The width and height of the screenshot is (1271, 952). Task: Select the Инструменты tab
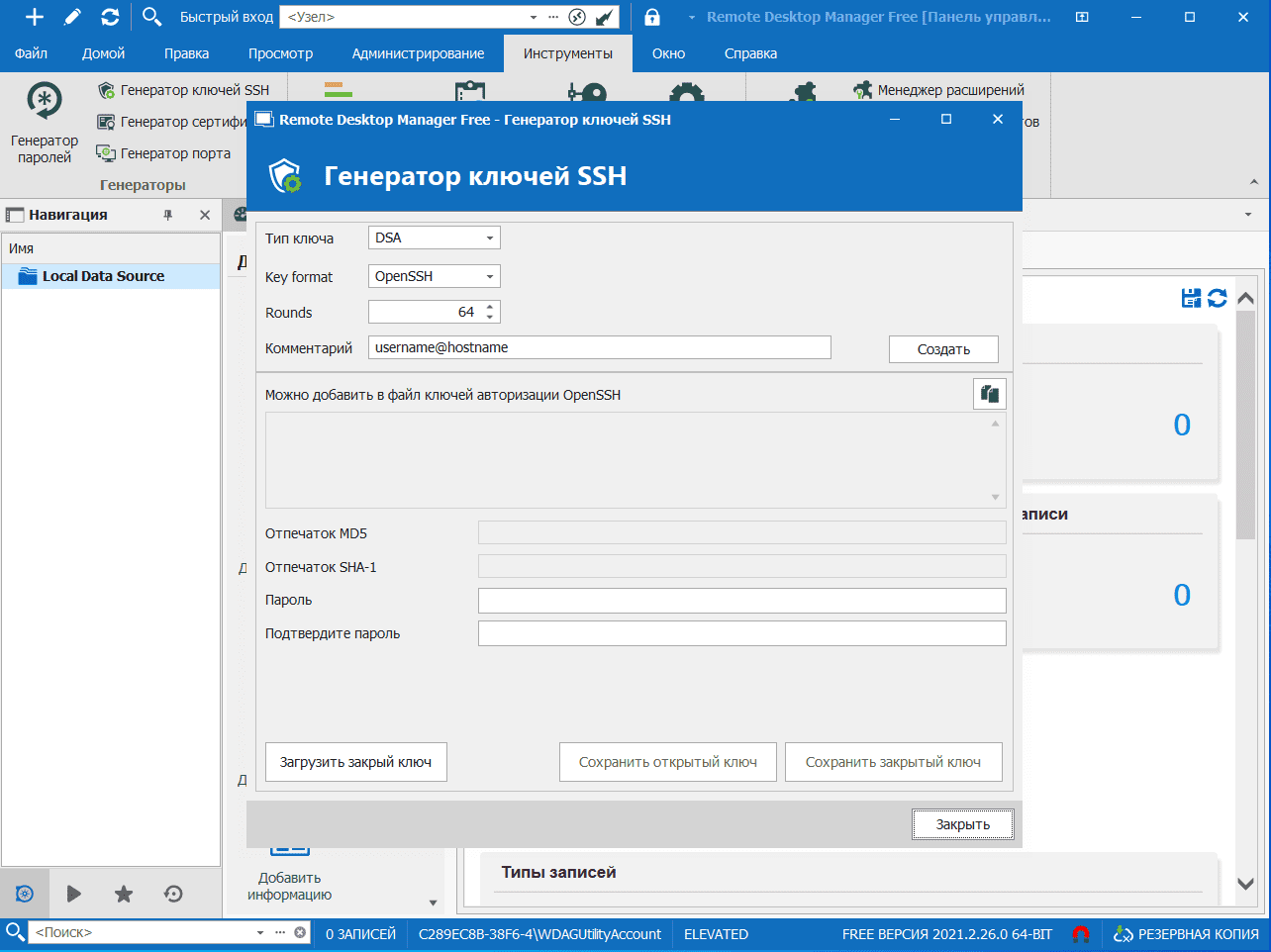(x=568, y=53)
